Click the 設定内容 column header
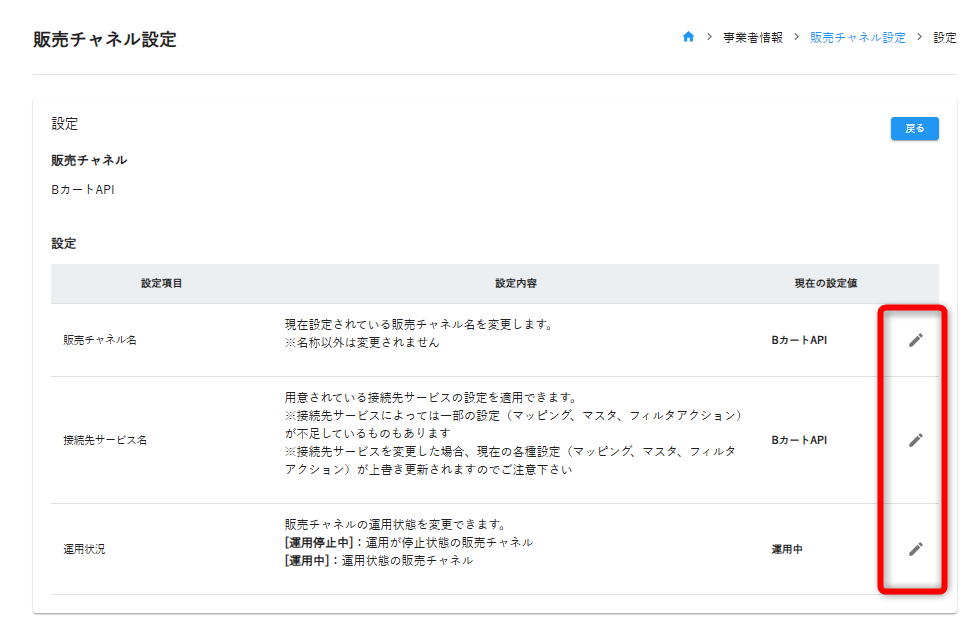 (516, 284)
